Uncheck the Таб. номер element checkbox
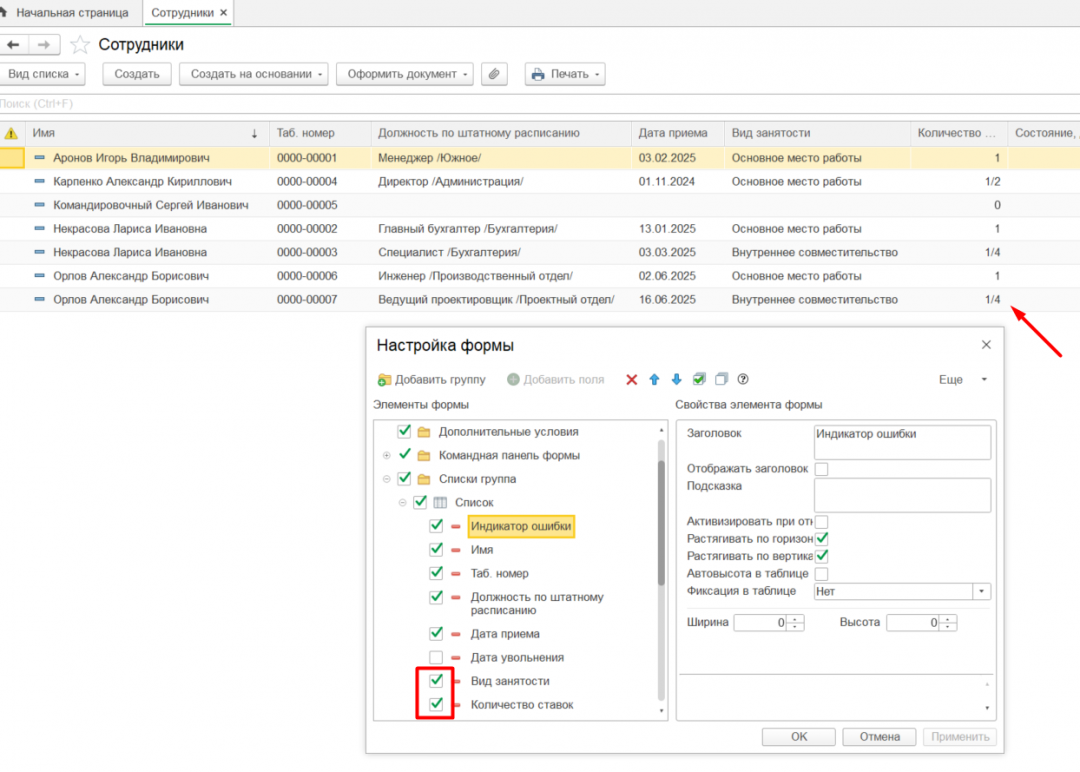 (x=436, y=573)
